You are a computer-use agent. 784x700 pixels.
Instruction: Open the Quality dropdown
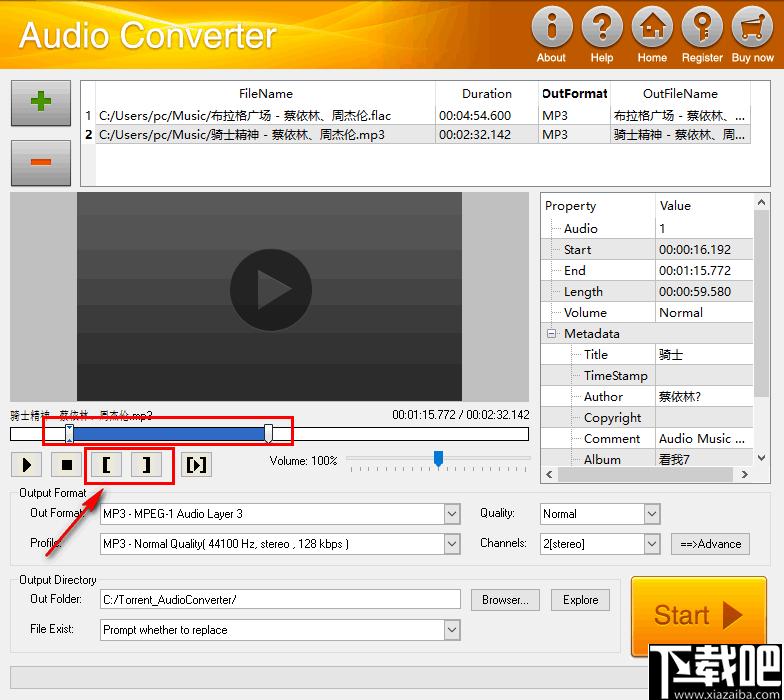[x=652, y=514]
